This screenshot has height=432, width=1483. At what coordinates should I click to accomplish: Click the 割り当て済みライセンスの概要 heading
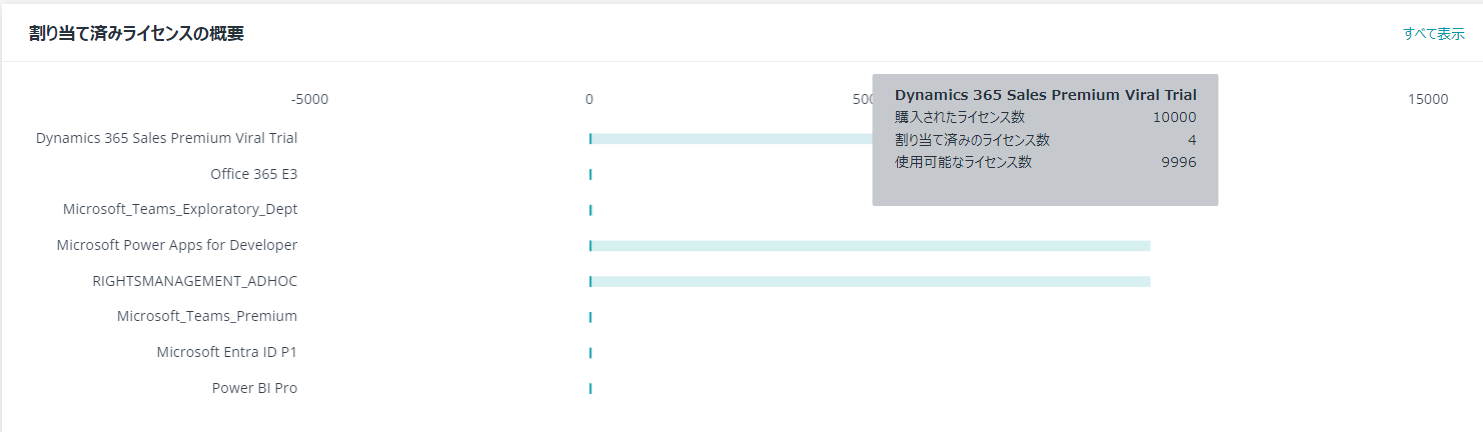pos(137,33)
